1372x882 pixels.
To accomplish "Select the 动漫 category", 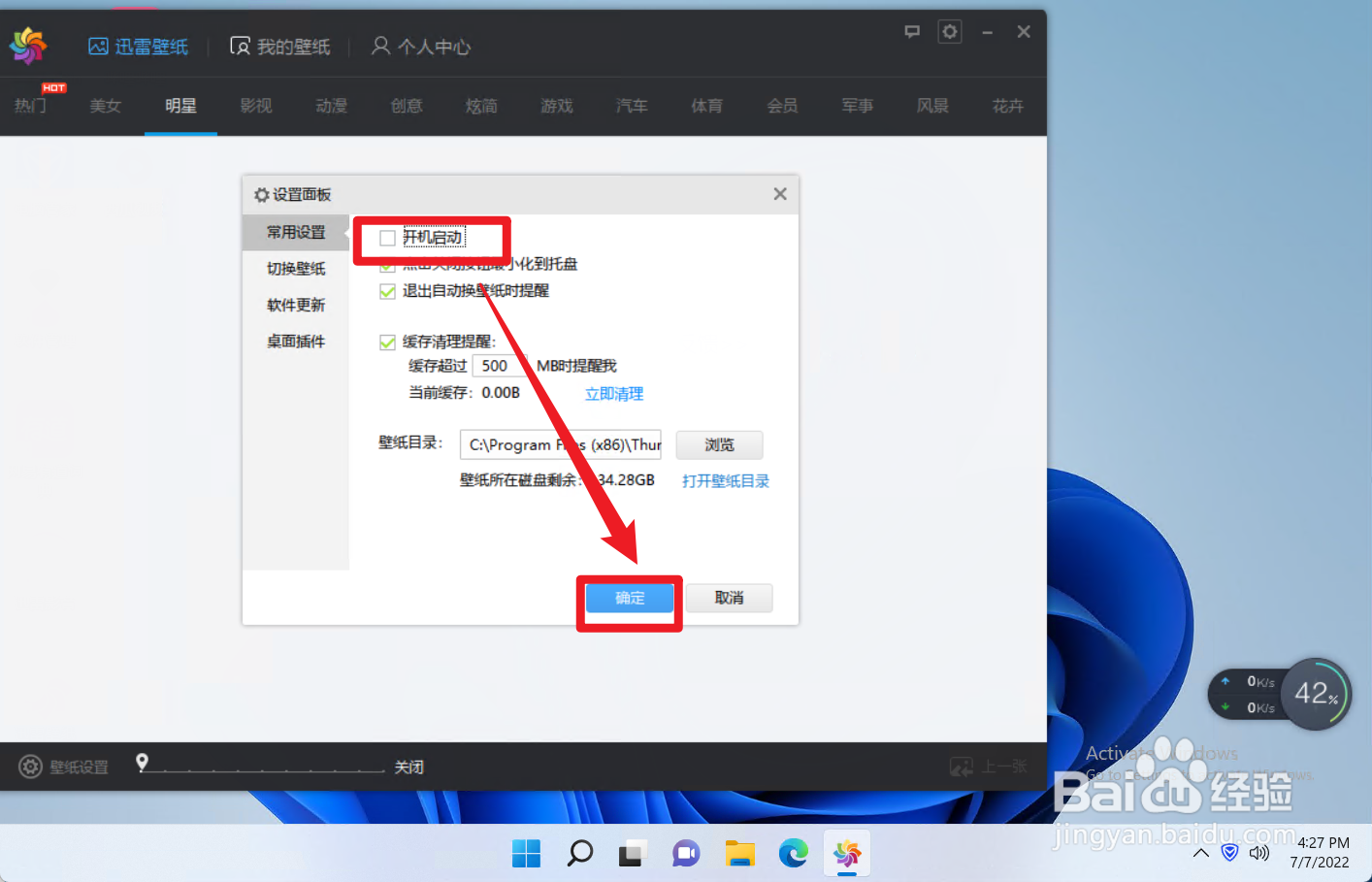I will pos(332,106).
